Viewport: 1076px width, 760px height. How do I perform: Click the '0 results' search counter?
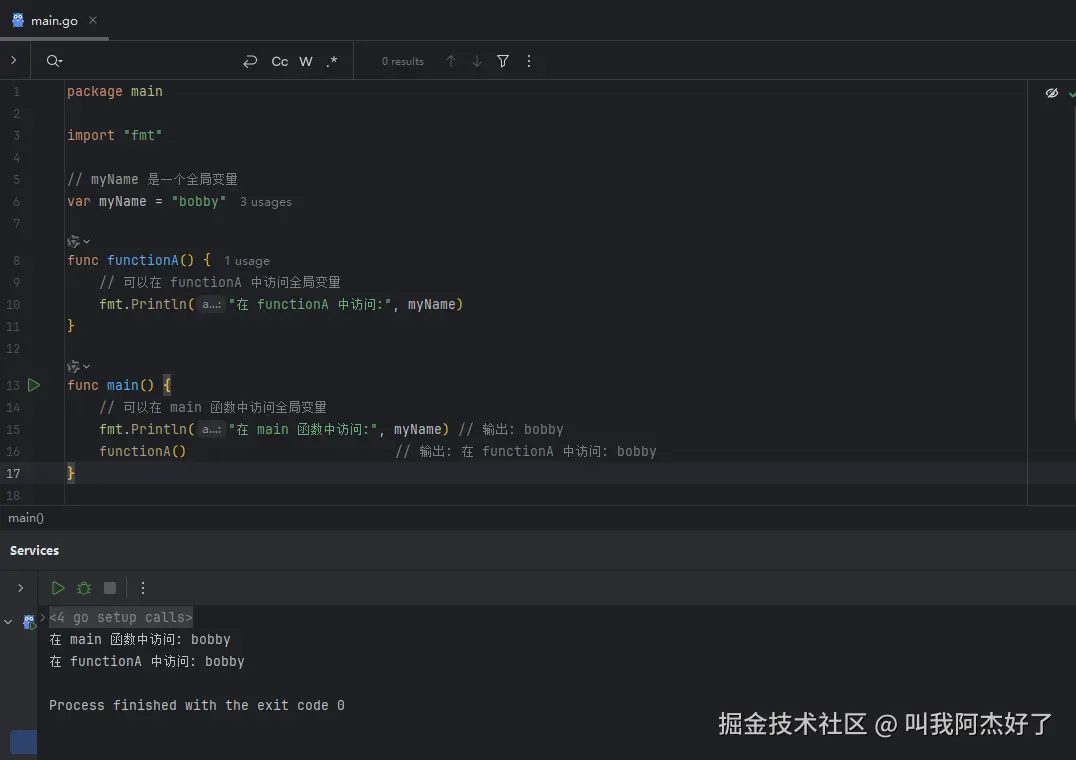pyautogui.click(x=403, y=61)
